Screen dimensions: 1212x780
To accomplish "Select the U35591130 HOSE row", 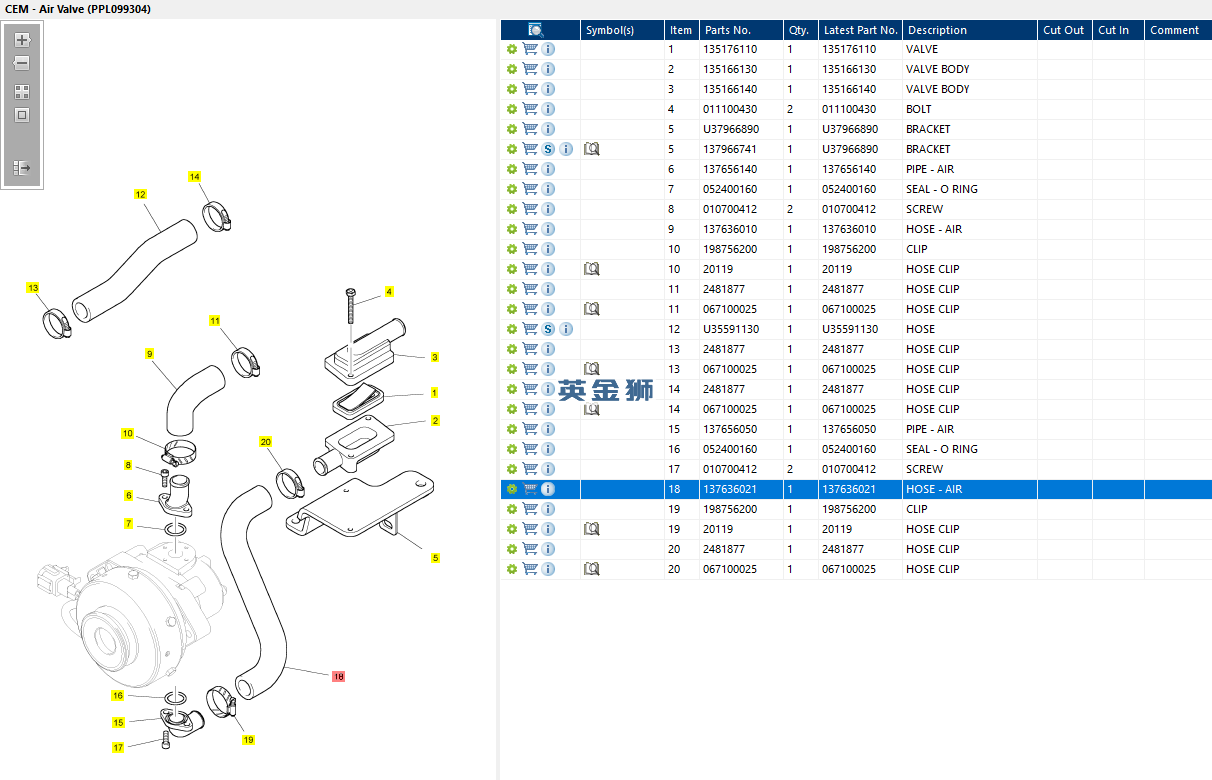I will point(856,329).
